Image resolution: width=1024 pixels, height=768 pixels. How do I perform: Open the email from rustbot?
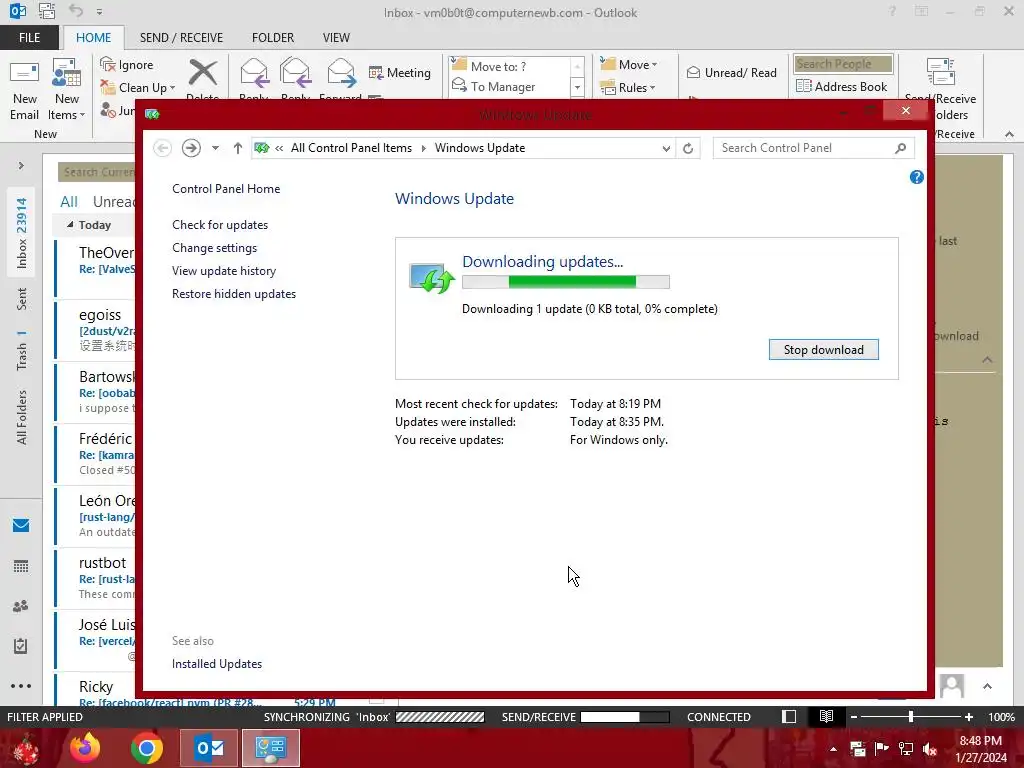tap(97, 578)
